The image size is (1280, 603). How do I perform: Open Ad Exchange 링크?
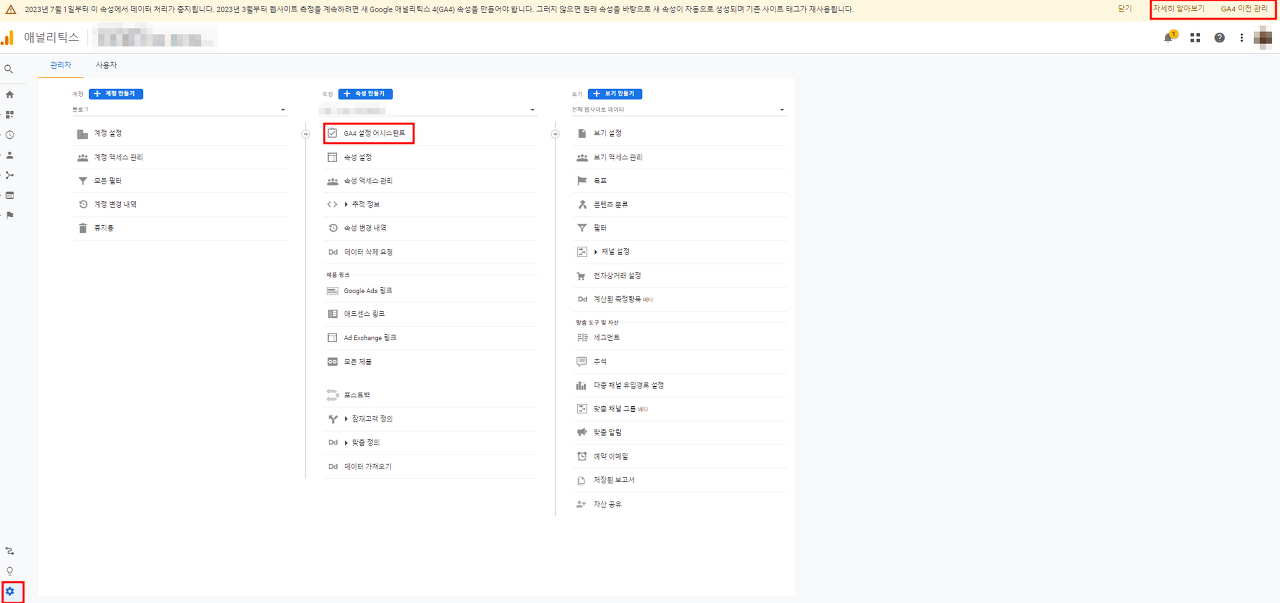(369, 338)
